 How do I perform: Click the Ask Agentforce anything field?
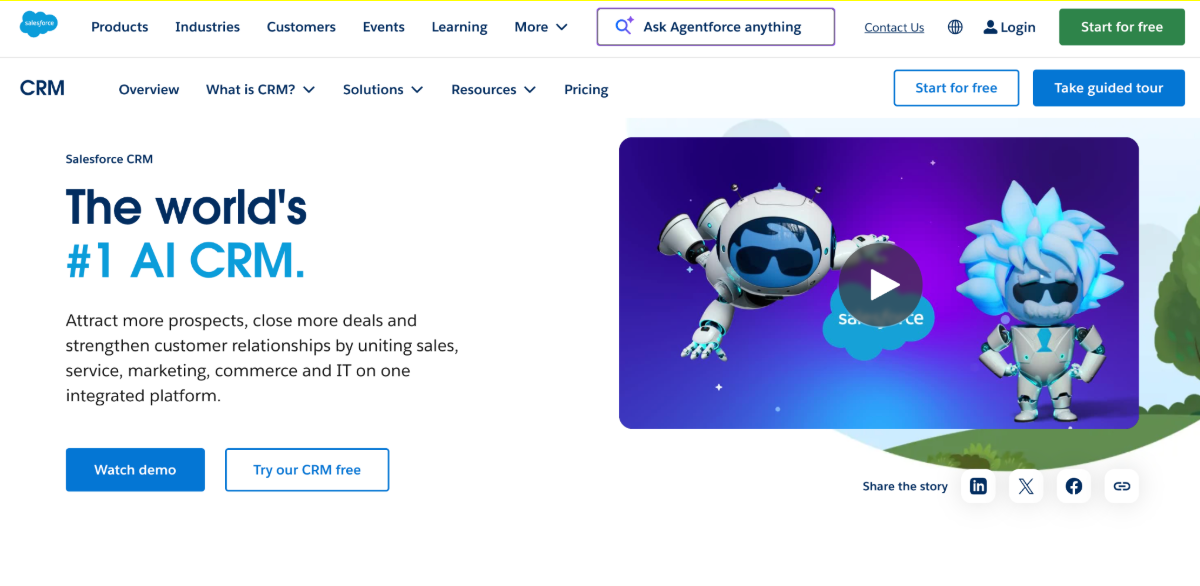click(x=716, y=27)
